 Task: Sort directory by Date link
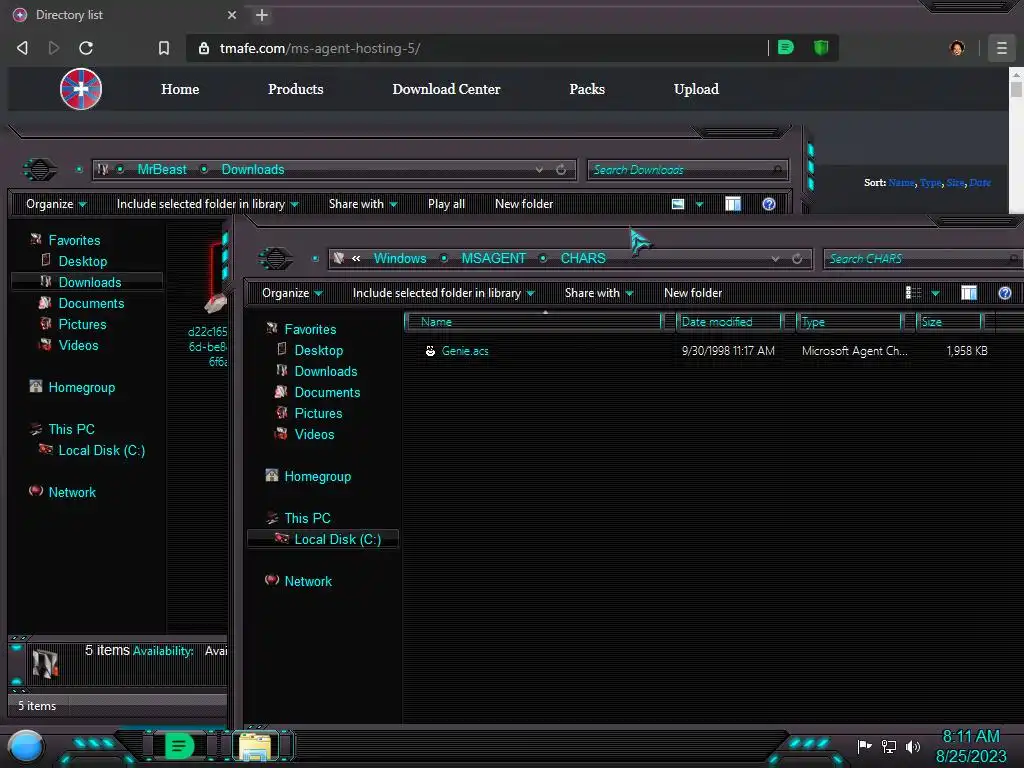[x=980, y=183]
